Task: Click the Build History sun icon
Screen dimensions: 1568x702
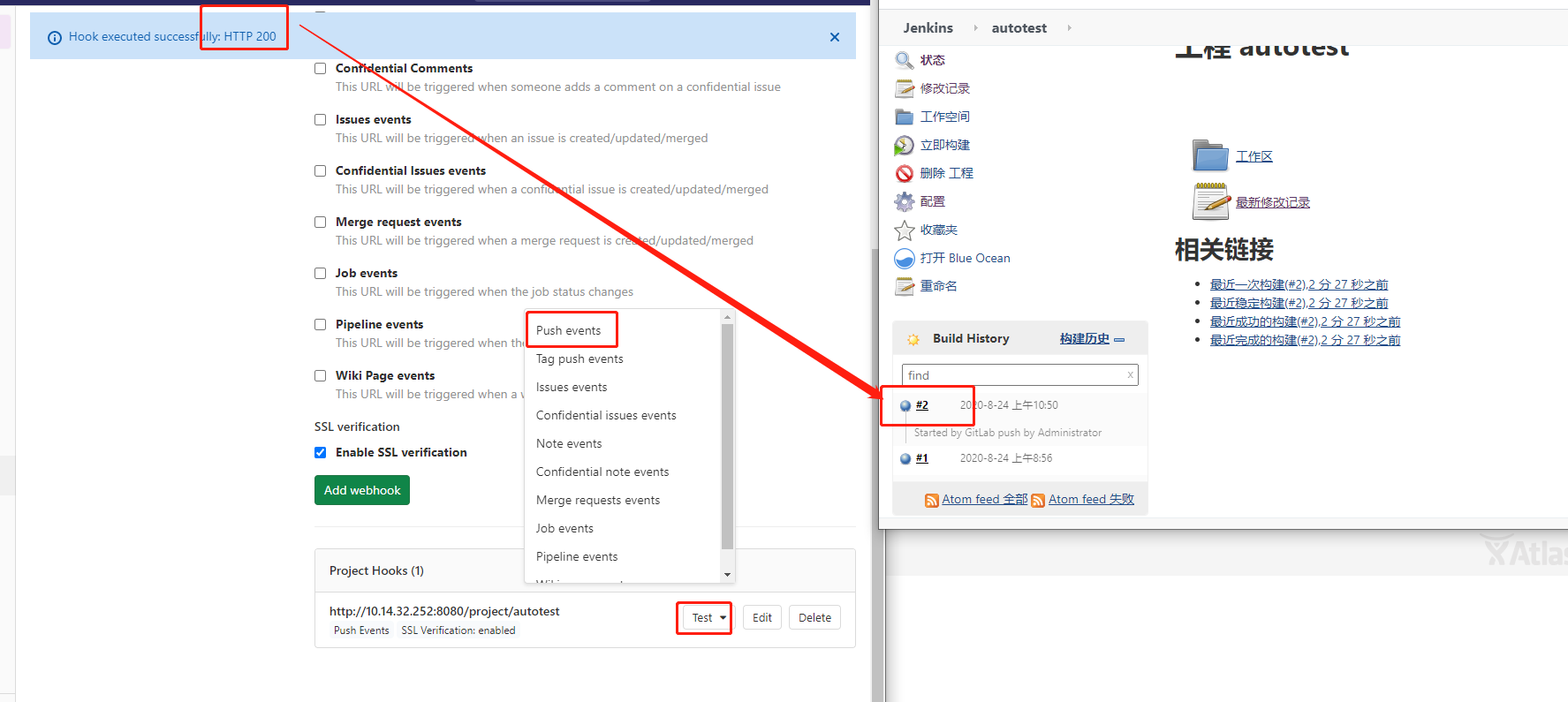Action: 913,339
